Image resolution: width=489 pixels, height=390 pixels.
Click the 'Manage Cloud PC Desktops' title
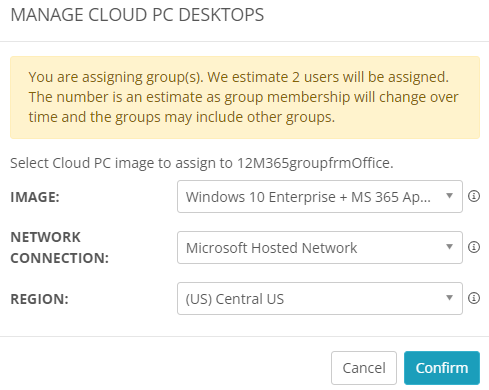pyautogui.click(x=137, y=15)
